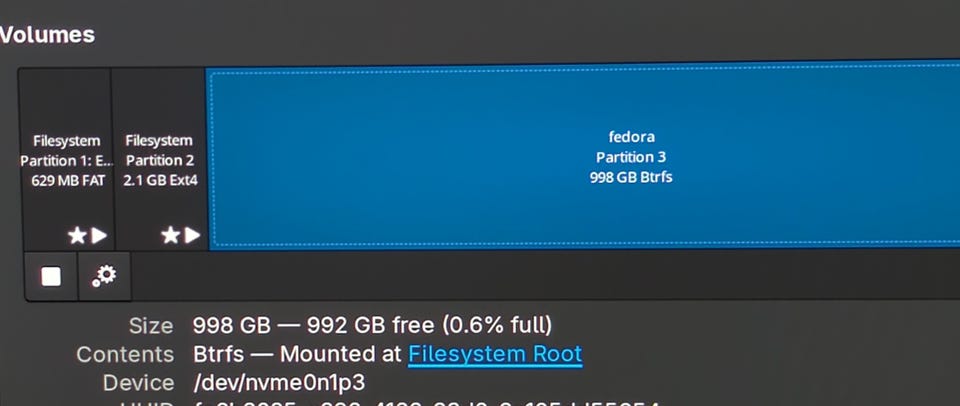Click the Volumes section heading
Viewport: 960px width, 406px height.
[x=47, y=35]
